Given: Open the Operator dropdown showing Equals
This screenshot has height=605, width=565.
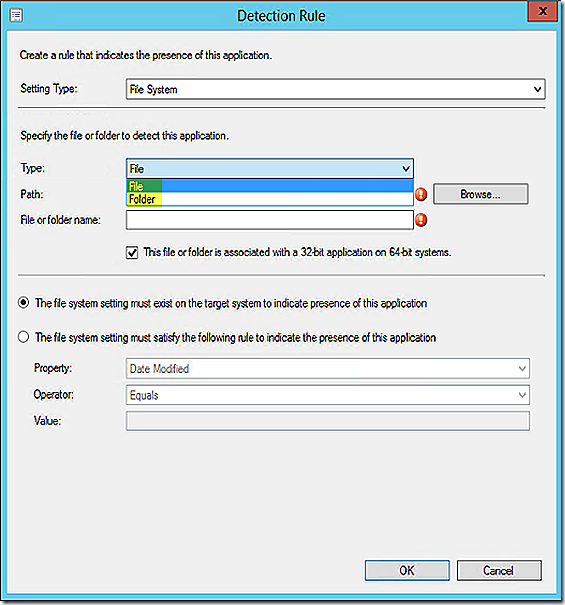Looking at the screenshot, I should pos(328,395).
